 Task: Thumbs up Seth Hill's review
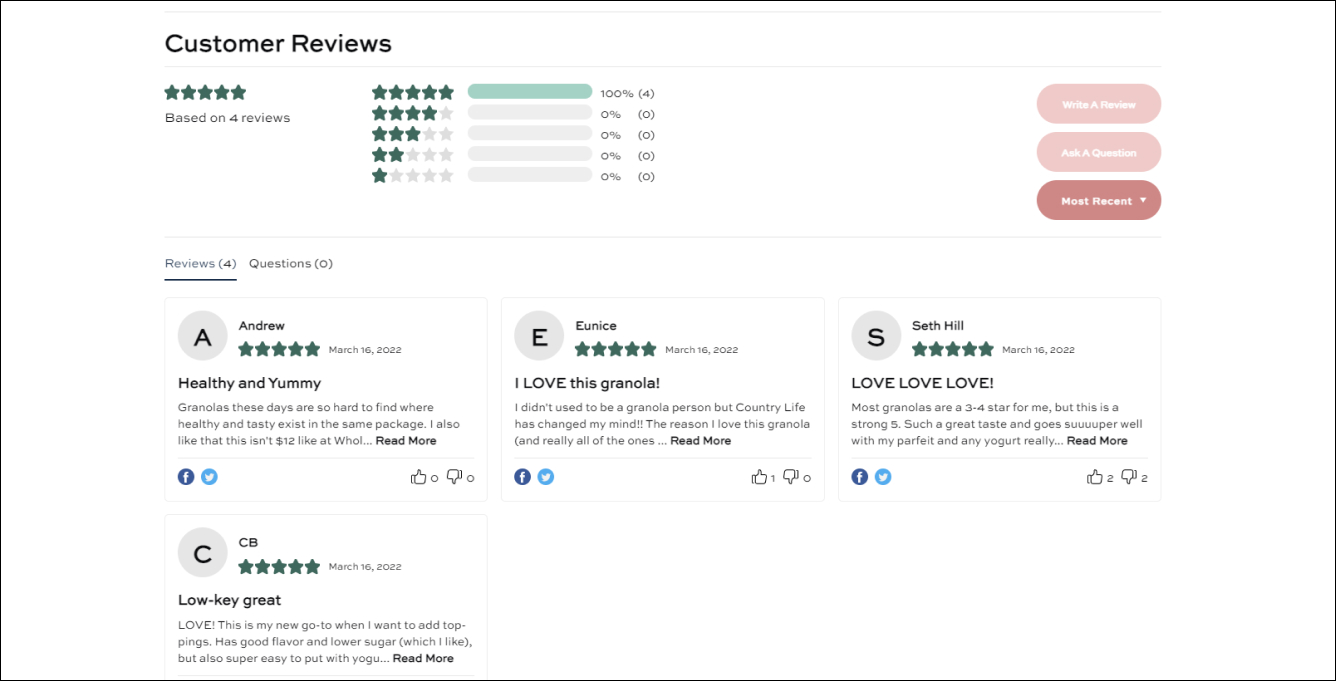1095,477
